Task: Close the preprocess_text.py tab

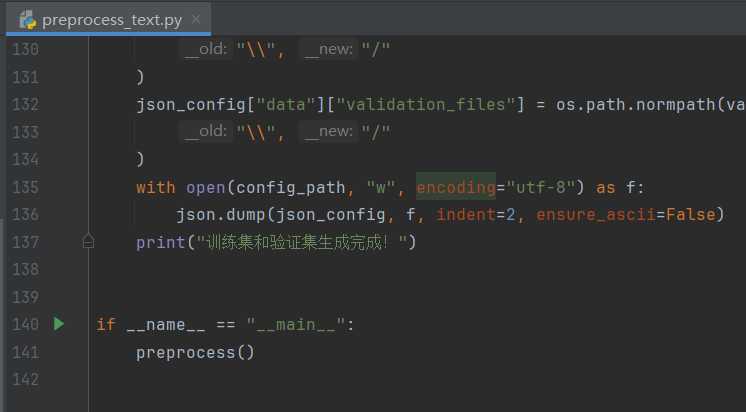Action: (196, 20)
